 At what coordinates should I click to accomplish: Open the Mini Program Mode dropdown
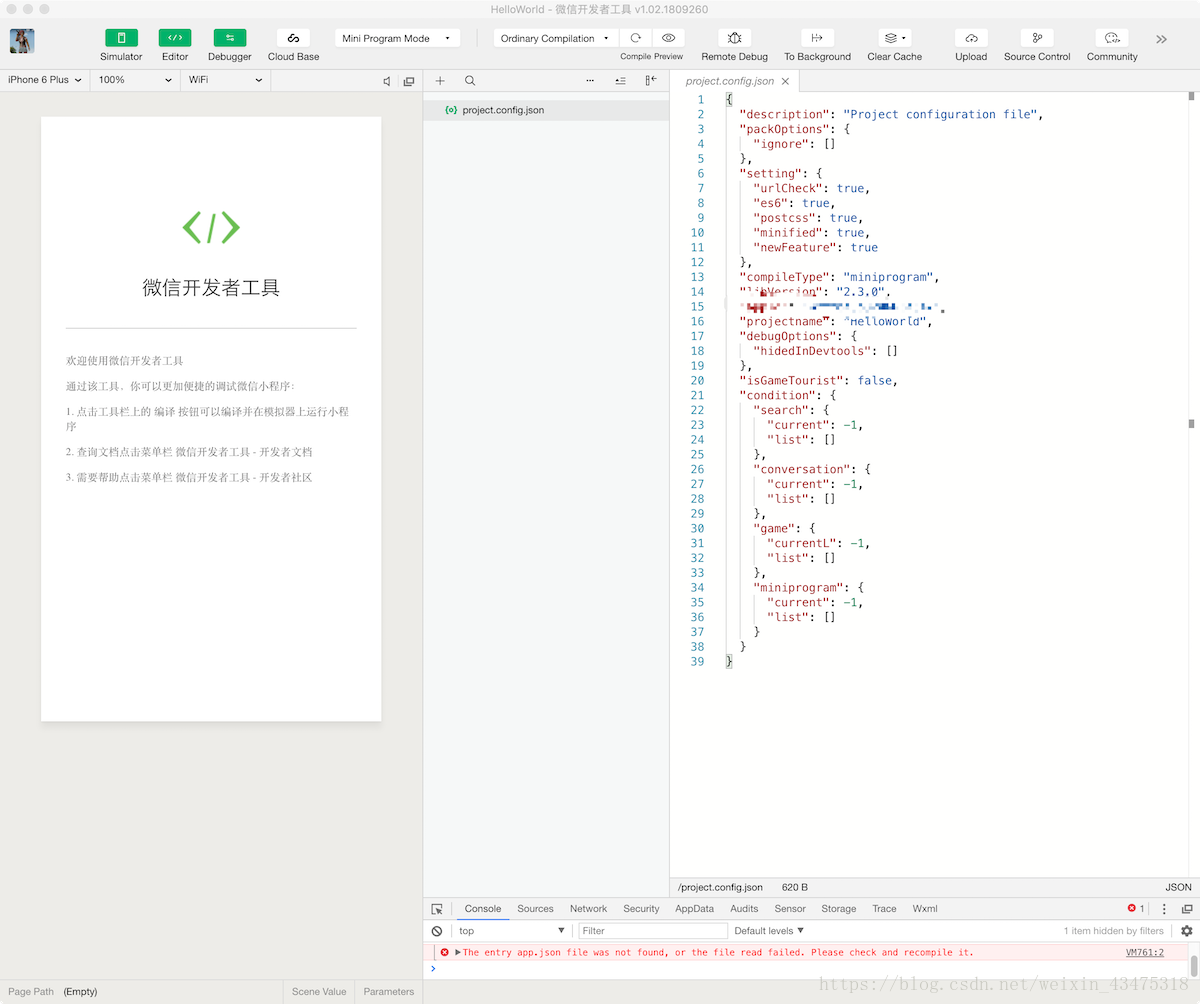397,38
